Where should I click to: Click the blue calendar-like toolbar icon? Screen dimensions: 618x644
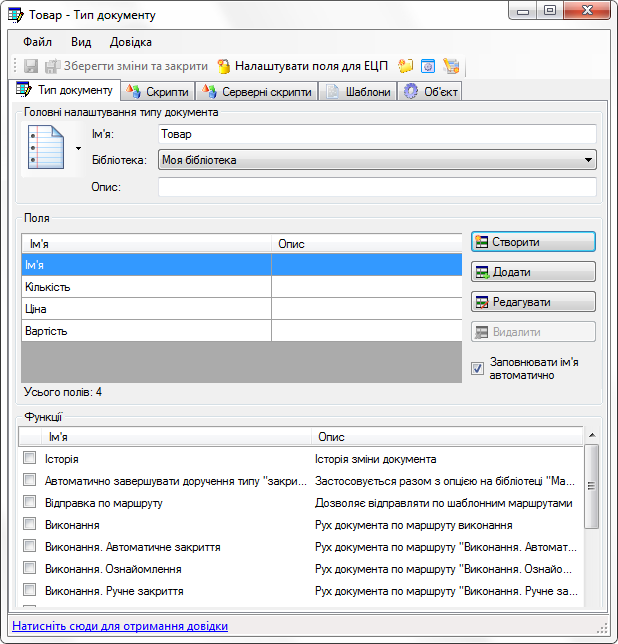pyautogui.click(x=428, y=66)
